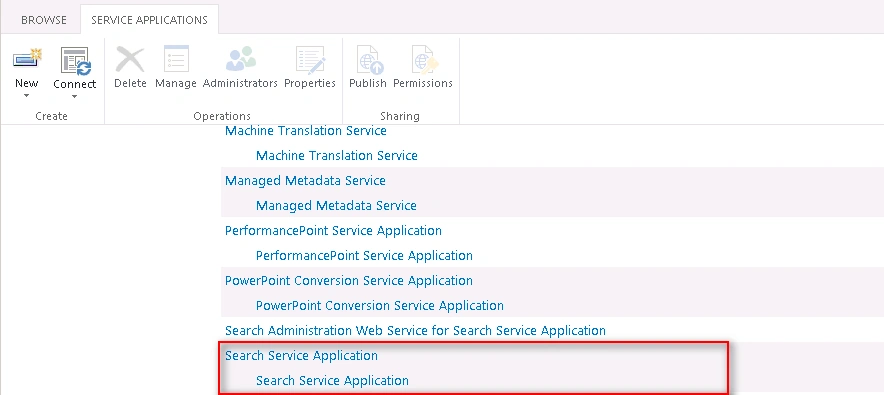Click the Properties button label
The height and width of the screenshot is (395, 884).
(310, 83)
